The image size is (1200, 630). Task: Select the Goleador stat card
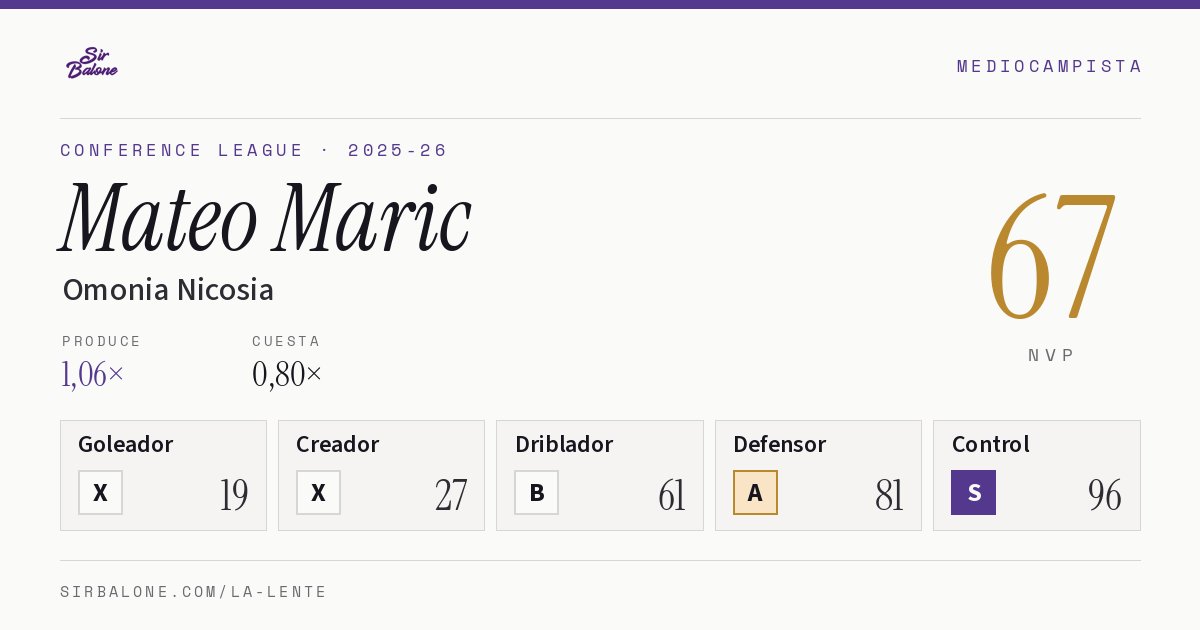163,475
